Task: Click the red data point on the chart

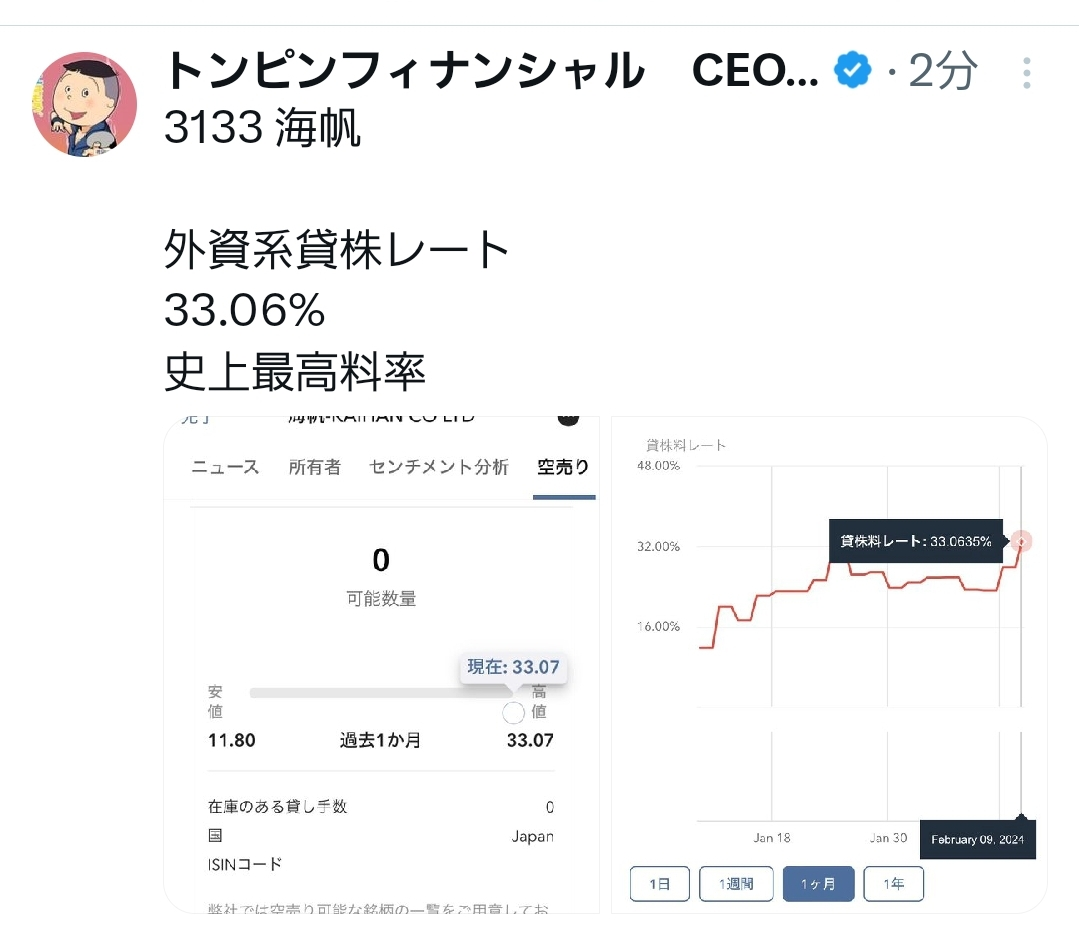Action: [1021, 541]
